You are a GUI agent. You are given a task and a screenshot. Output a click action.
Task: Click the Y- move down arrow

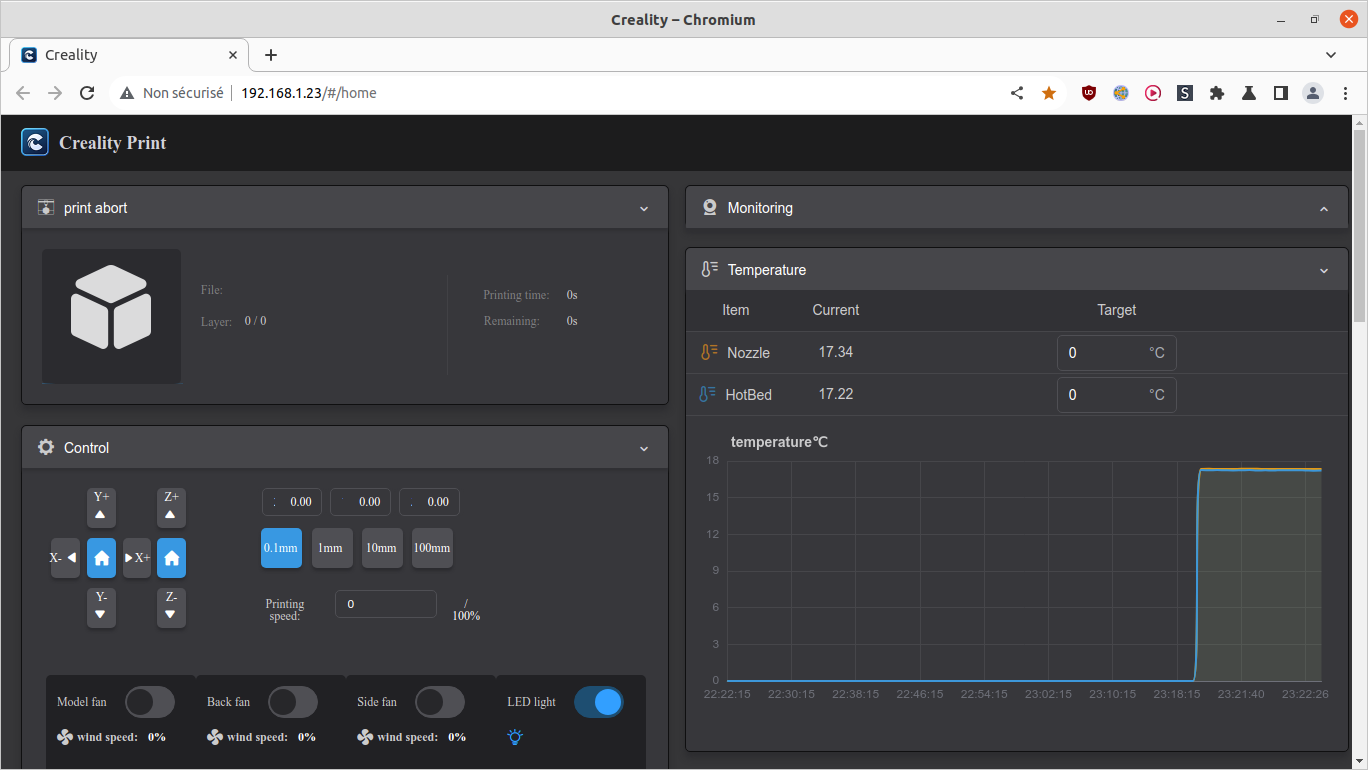pos(101,607)
